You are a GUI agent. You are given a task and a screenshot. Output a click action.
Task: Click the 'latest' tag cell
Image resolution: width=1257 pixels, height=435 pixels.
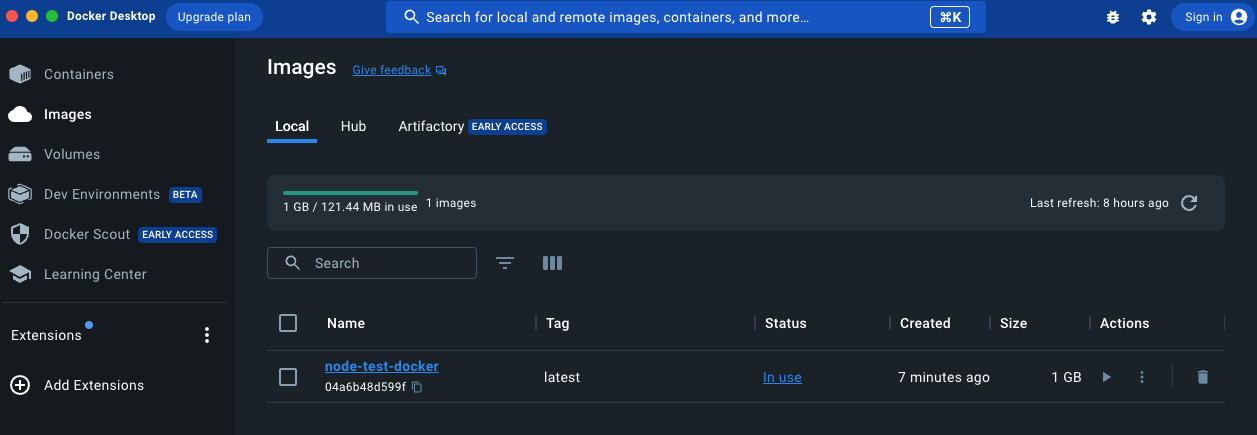pyautogui.click(x=562, y=377)
